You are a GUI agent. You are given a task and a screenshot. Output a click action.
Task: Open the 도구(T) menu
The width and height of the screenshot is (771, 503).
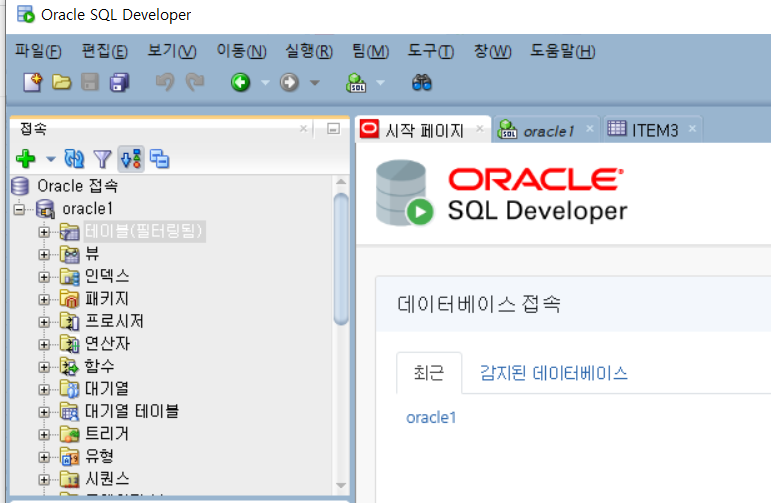431,51
